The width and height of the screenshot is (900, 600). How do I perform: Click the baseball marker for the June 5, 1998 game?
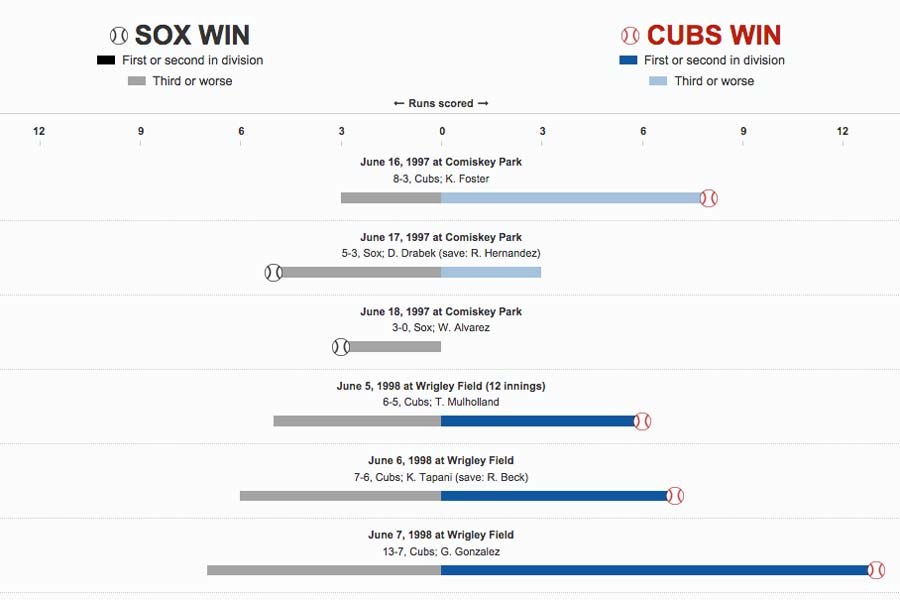[x=642, y=421]
